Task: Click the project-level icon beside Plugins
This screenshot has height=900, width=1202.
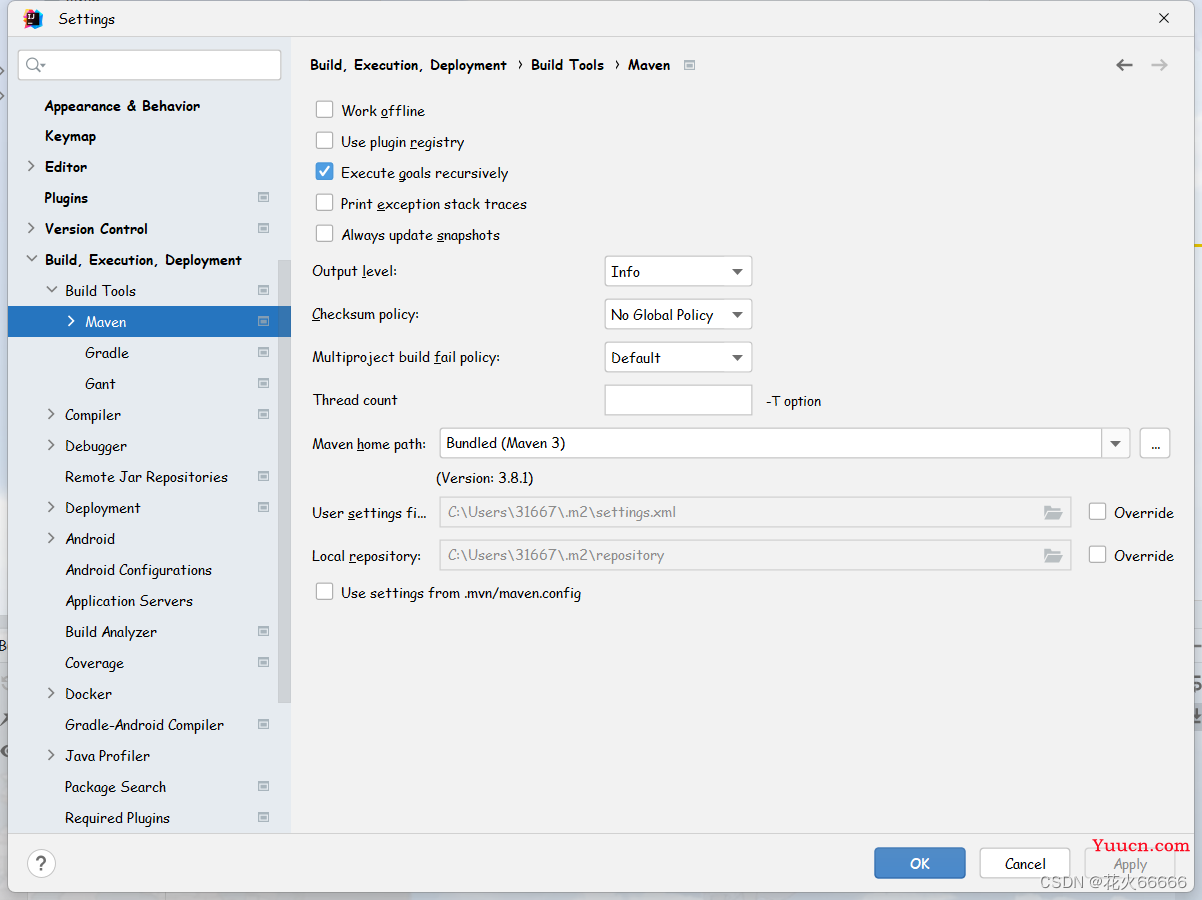Action: coord(263,198)
